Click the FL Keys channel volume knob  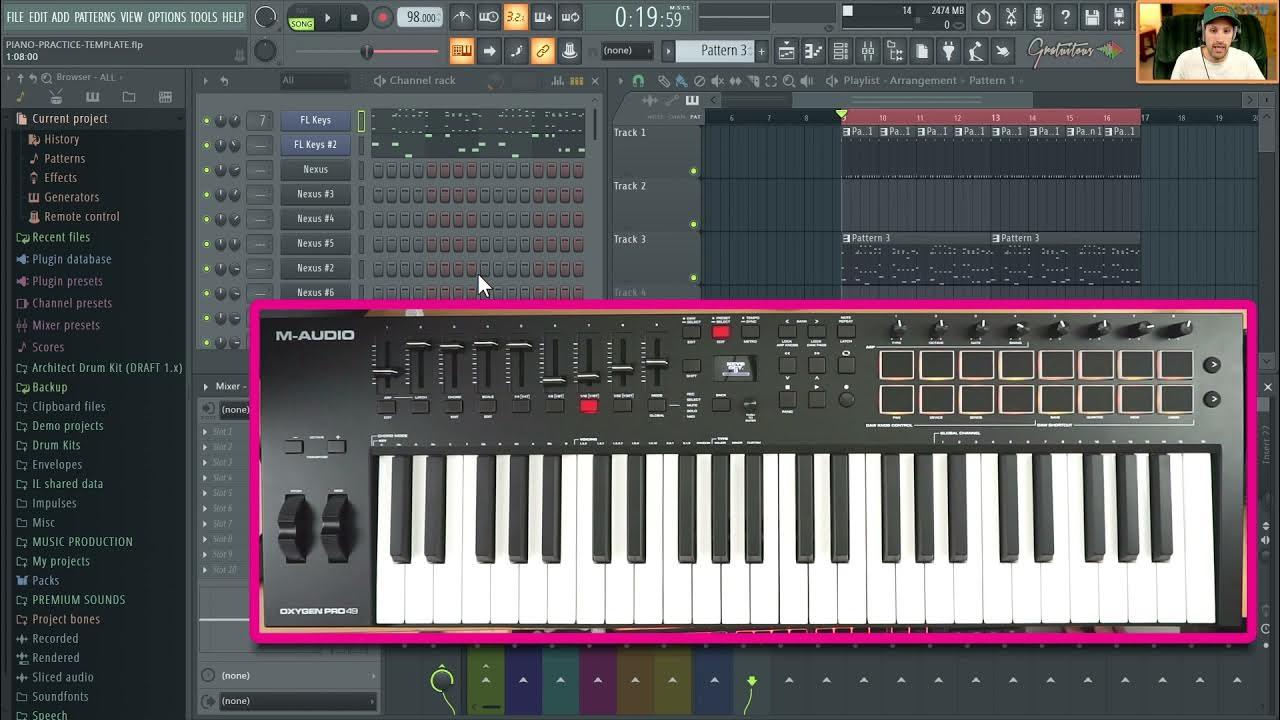point(234,120)
